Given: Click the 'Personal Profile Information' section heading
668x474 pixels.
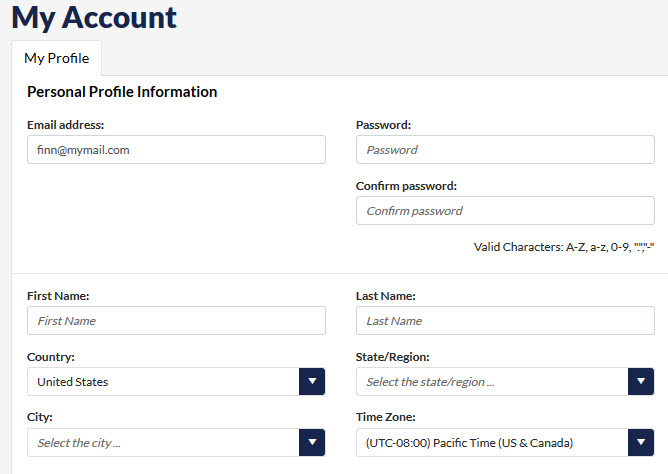Looking at the screenshot, I should coord(122,92).
